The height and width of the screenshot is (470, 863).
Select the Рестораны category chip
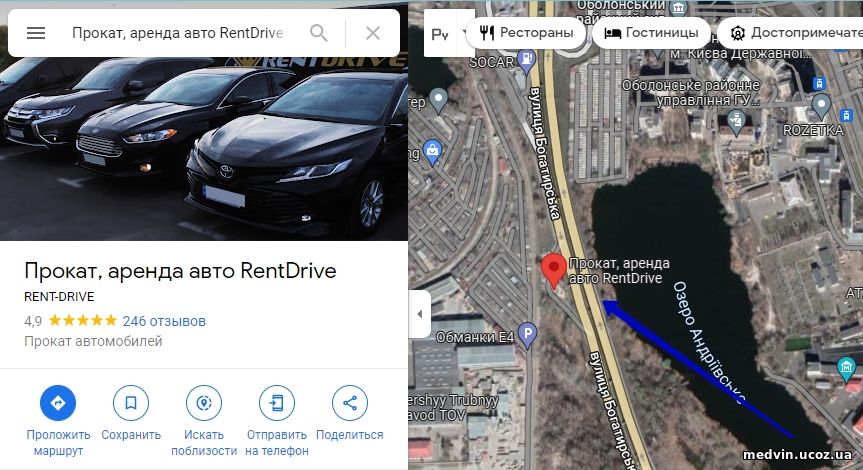(526, 33)
